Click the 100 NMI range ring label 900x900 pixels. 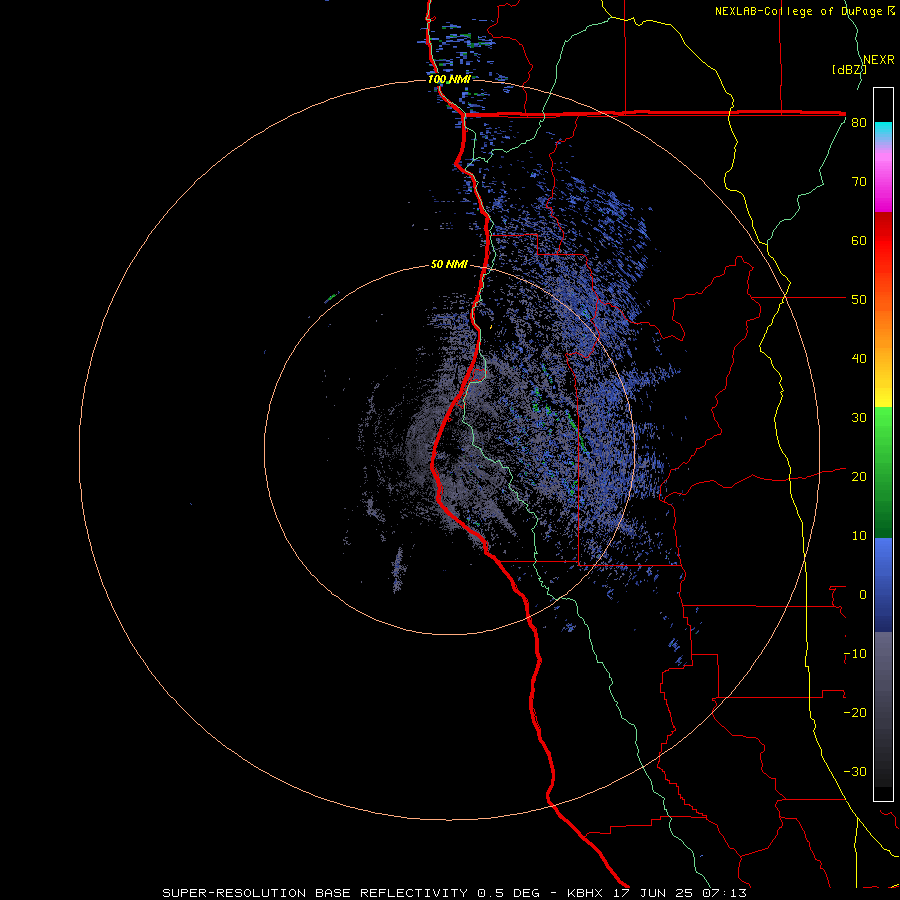pyautogui.click(x=449, y=79)
